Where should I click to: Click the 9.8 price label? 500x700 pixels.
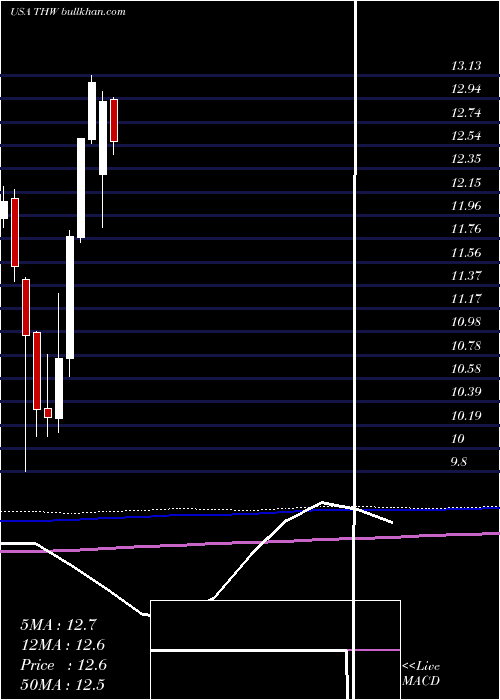pyautogui.click(x=459, y=462)
